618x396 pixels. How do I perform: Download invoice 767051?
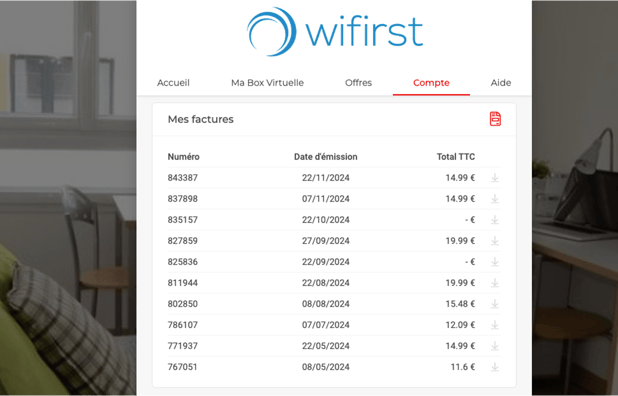click(x=495, y=367)
